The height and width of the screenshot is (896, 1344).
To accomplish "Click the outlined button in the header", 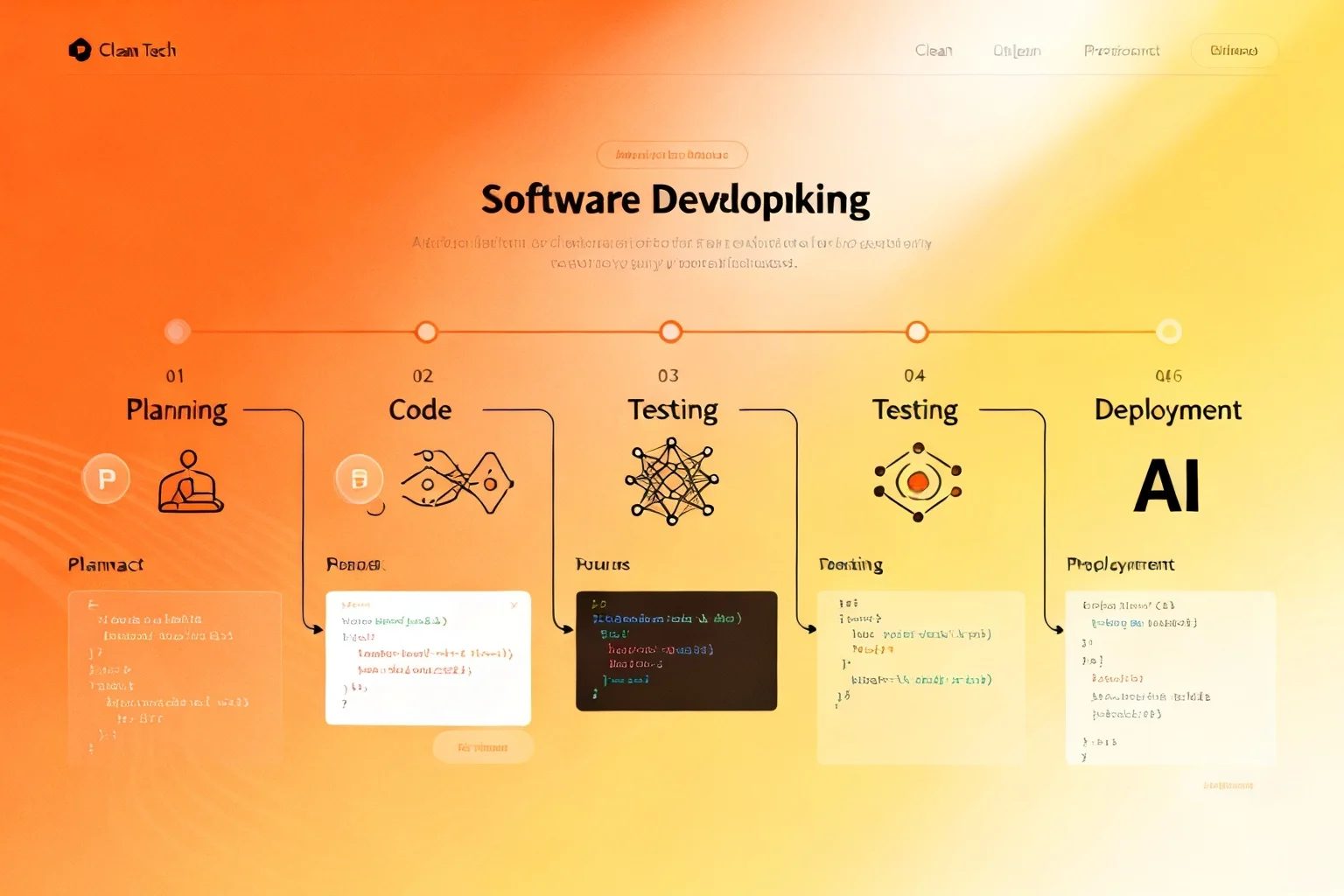I will [1234, 51].
